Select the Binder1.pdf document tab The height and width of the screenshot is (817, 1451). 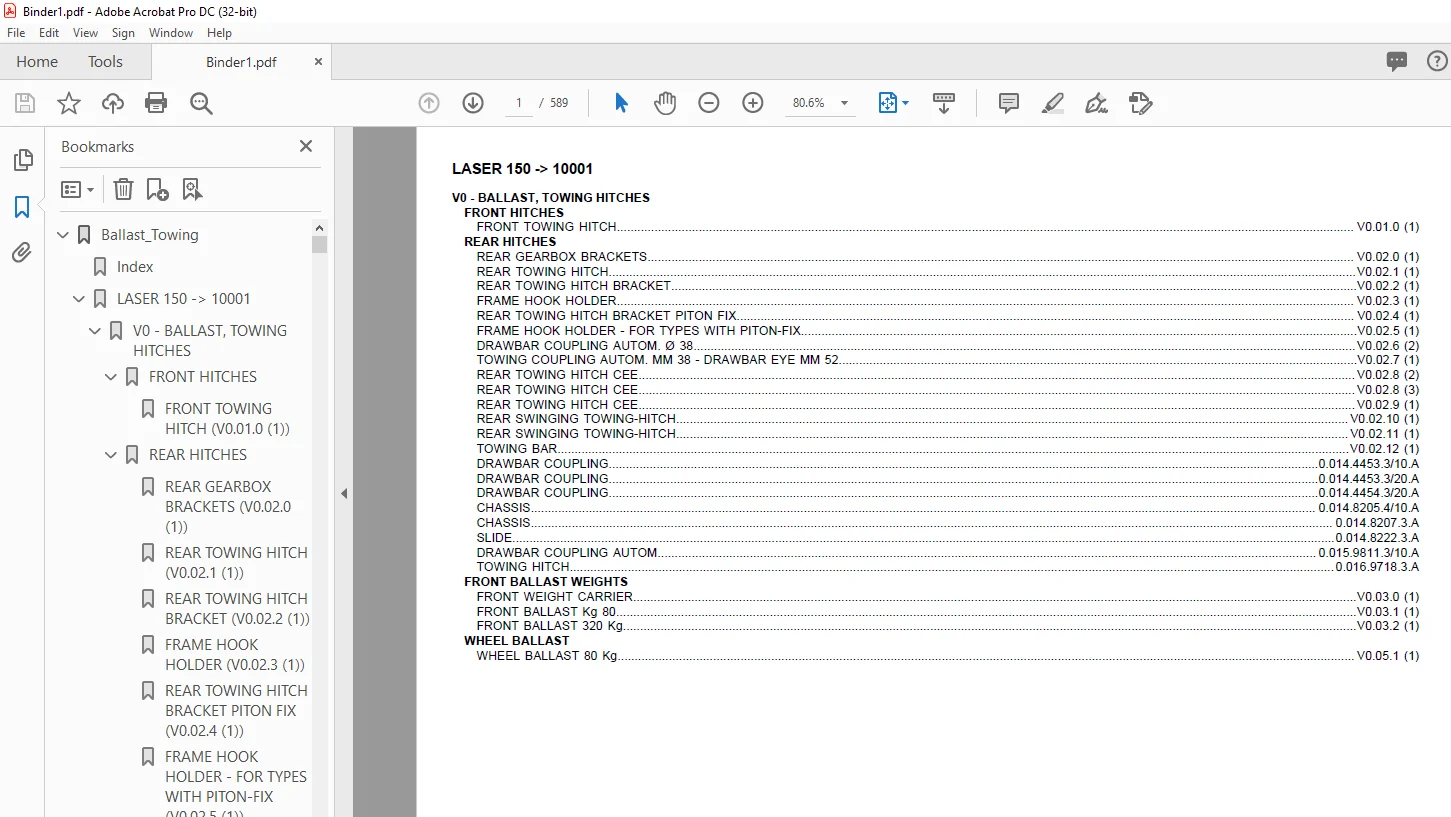[x=241, y=62]
